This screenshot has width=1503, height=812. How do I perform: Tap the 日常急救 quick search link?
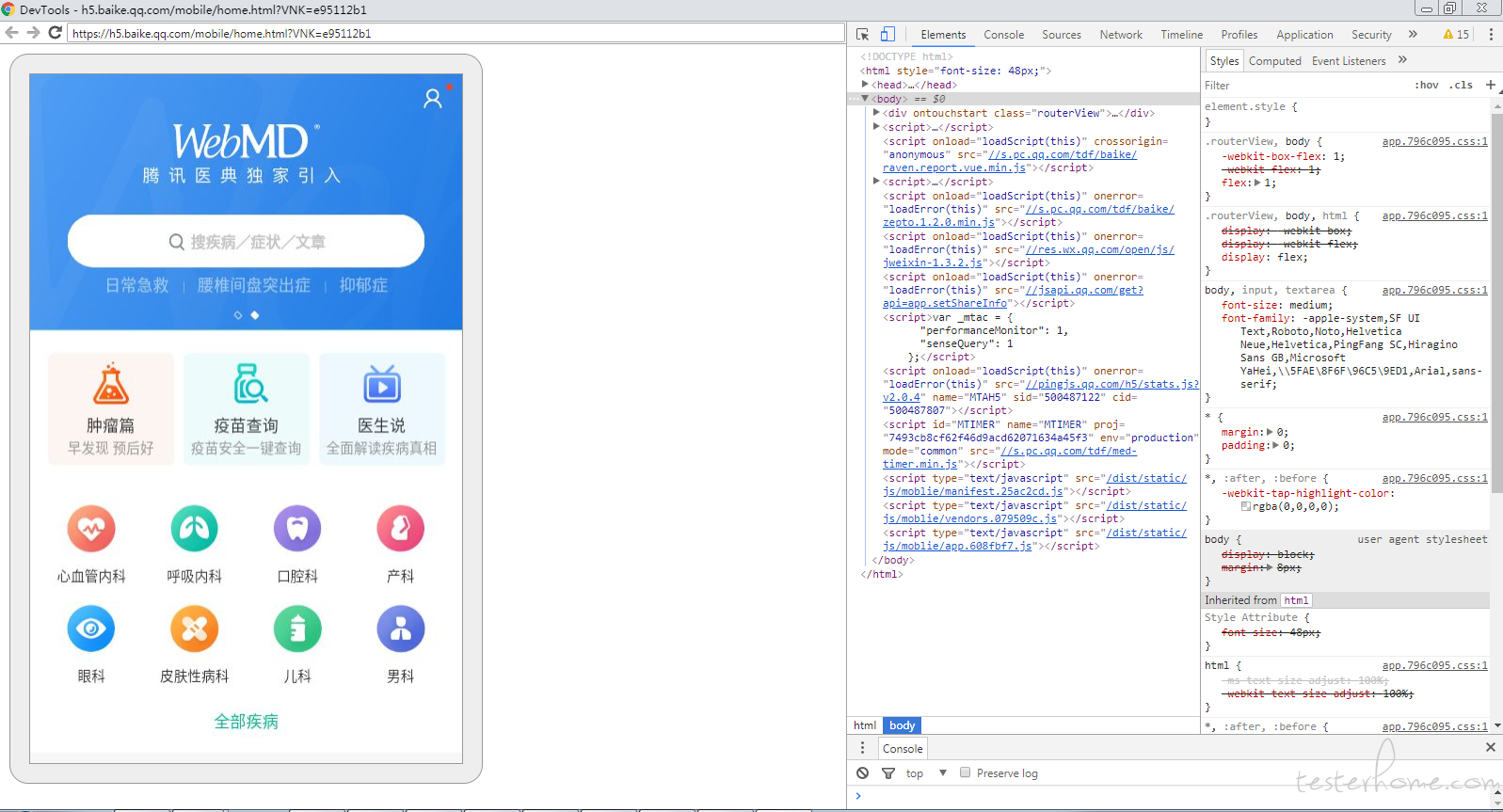point(137,285)
